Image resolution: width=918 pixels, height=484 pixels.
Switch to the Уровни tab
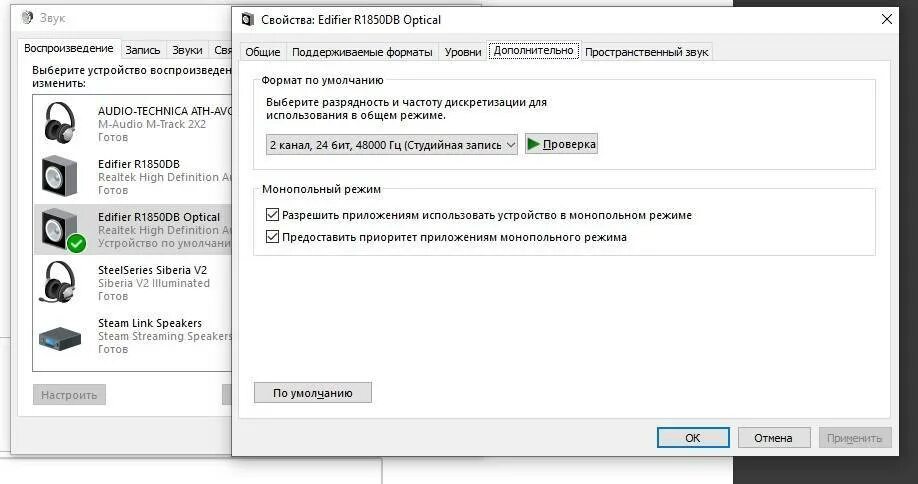click(463, 52)
